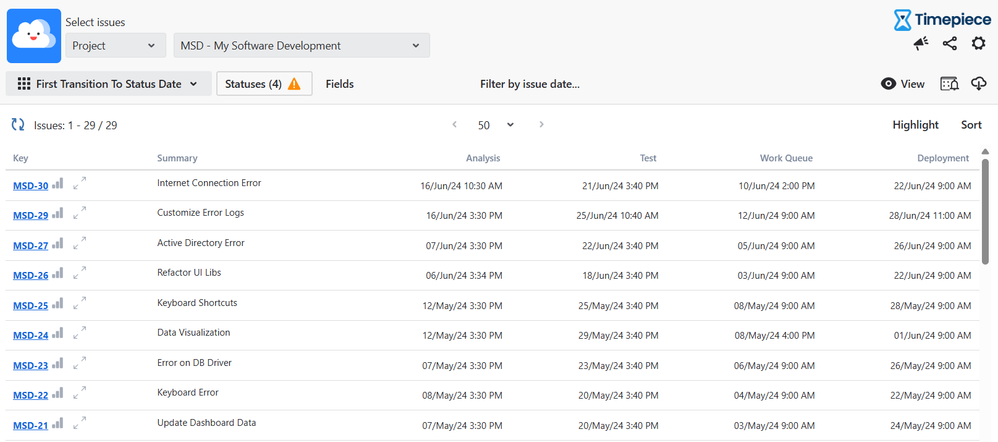The height and width of the screenshot is (442, 998).
Task: Open the MSD-27 issue link
Action: coord(30,246)
